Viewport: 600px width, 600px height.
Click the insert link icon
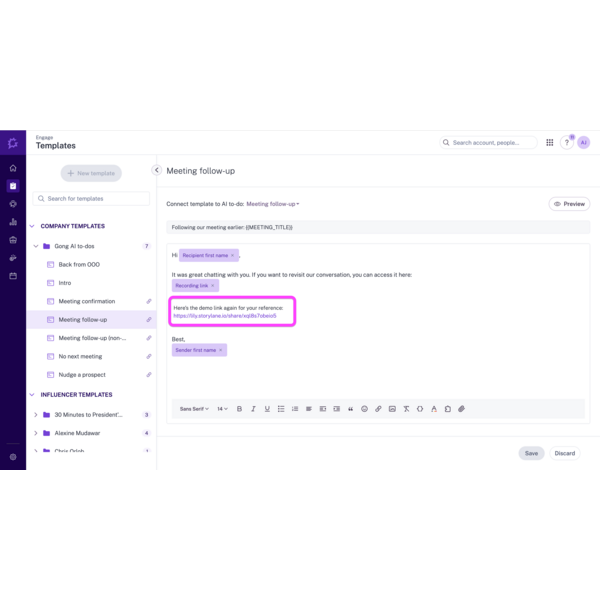coord(378,409)
